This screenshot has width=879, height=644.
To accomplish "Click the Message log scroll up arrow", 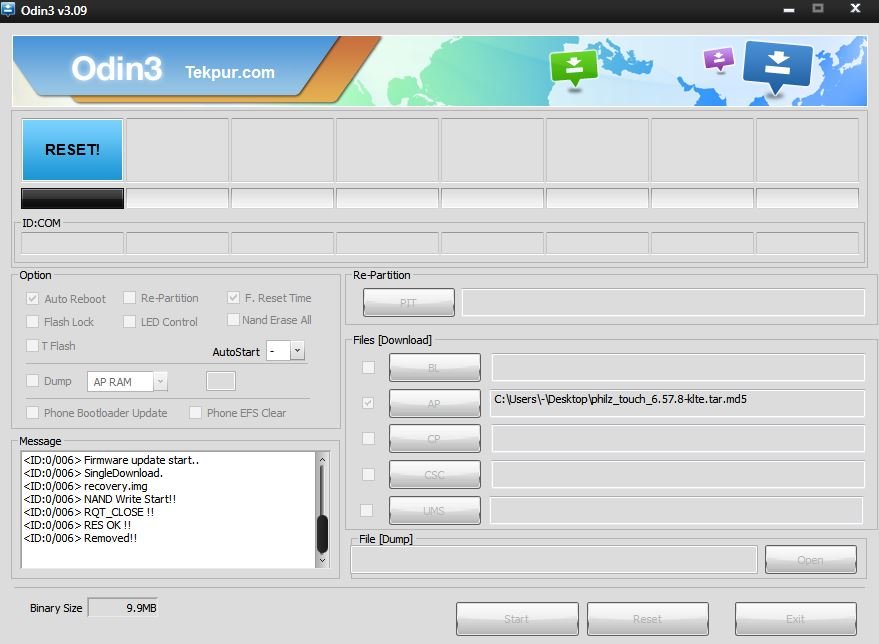I will pyautogui.click(x=322, y=460).
